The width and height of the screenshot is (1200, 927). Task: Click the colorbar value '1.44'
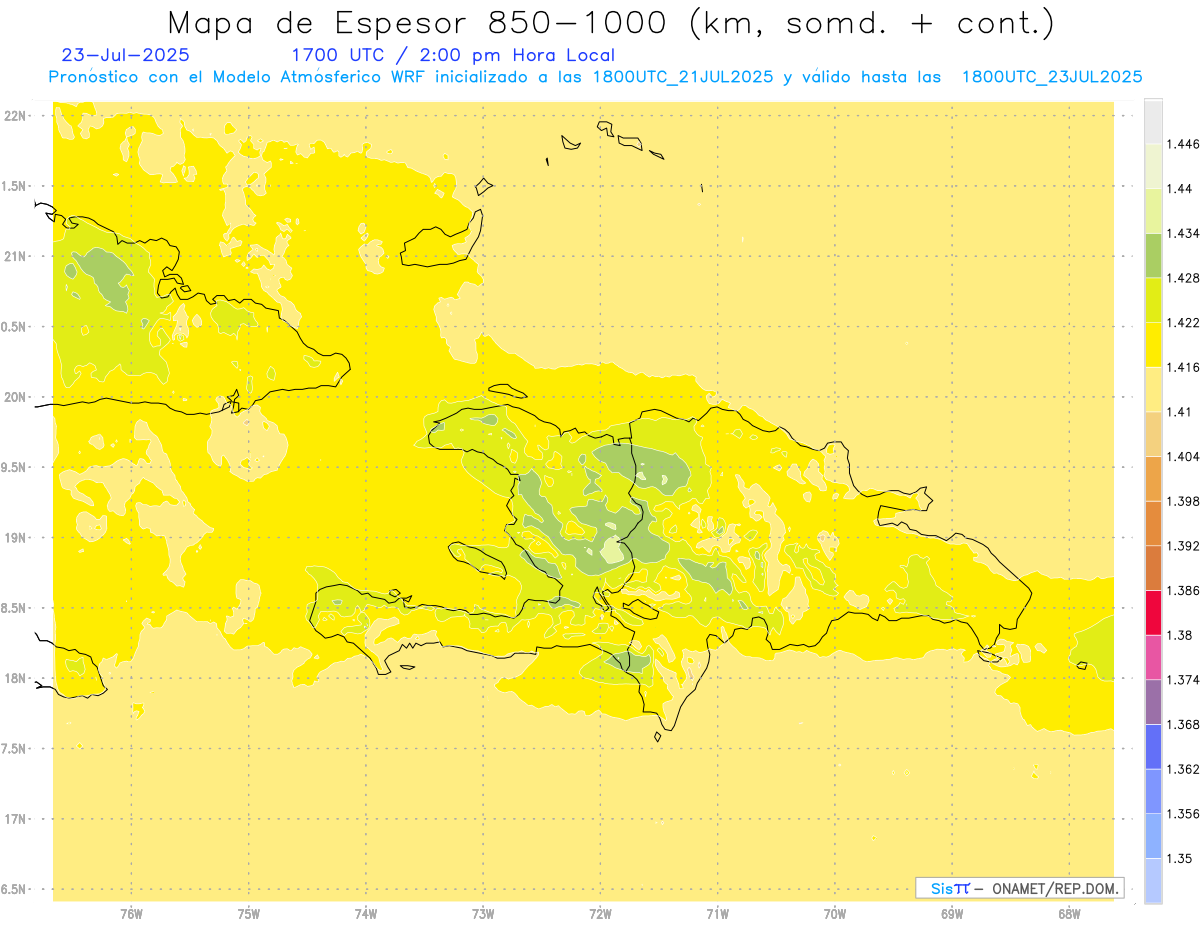[x=1179, y=189]
